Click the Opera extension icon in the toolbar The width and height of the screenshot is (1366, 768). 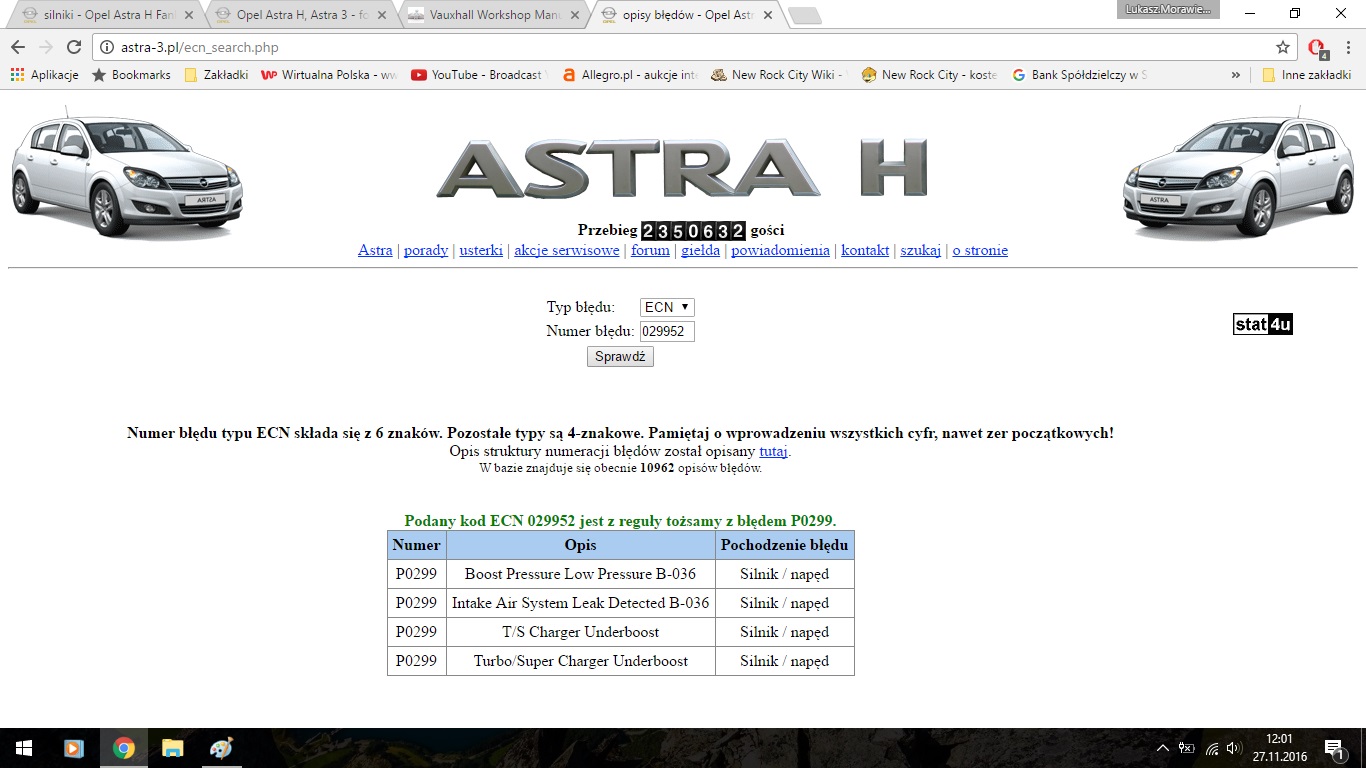tap(1317, 47)
